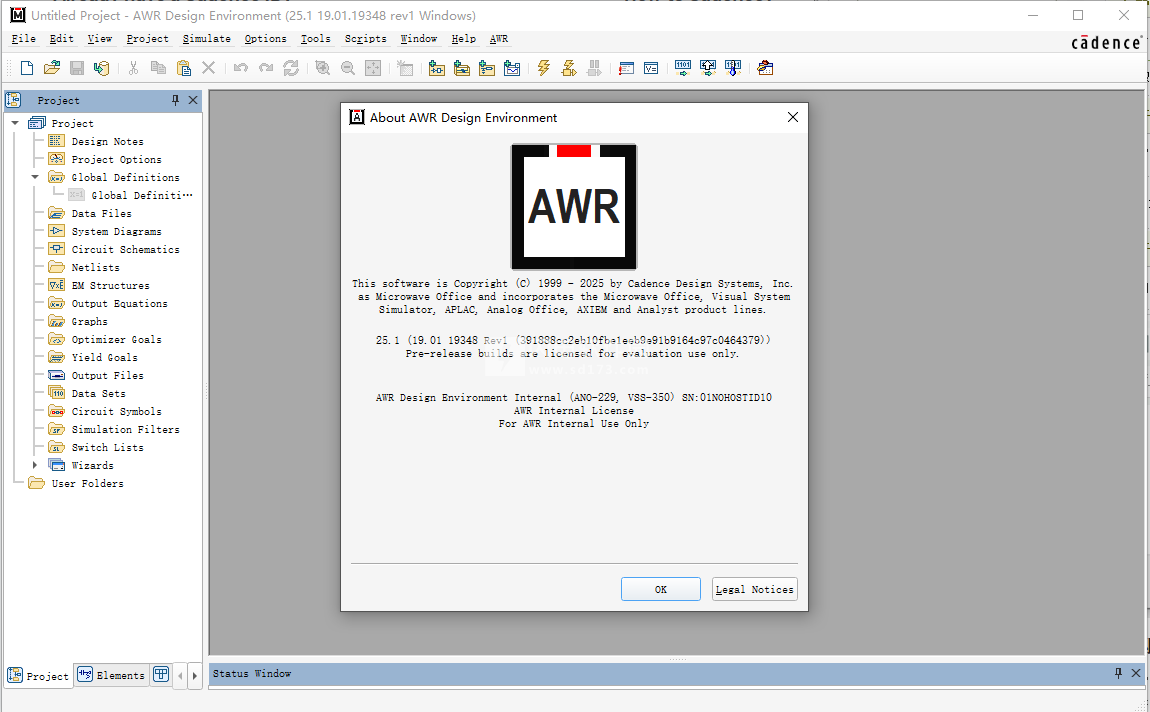Pin the Project panel with pushpin
The width and height of the screenshot is (1150, 712).
point(175,100)
